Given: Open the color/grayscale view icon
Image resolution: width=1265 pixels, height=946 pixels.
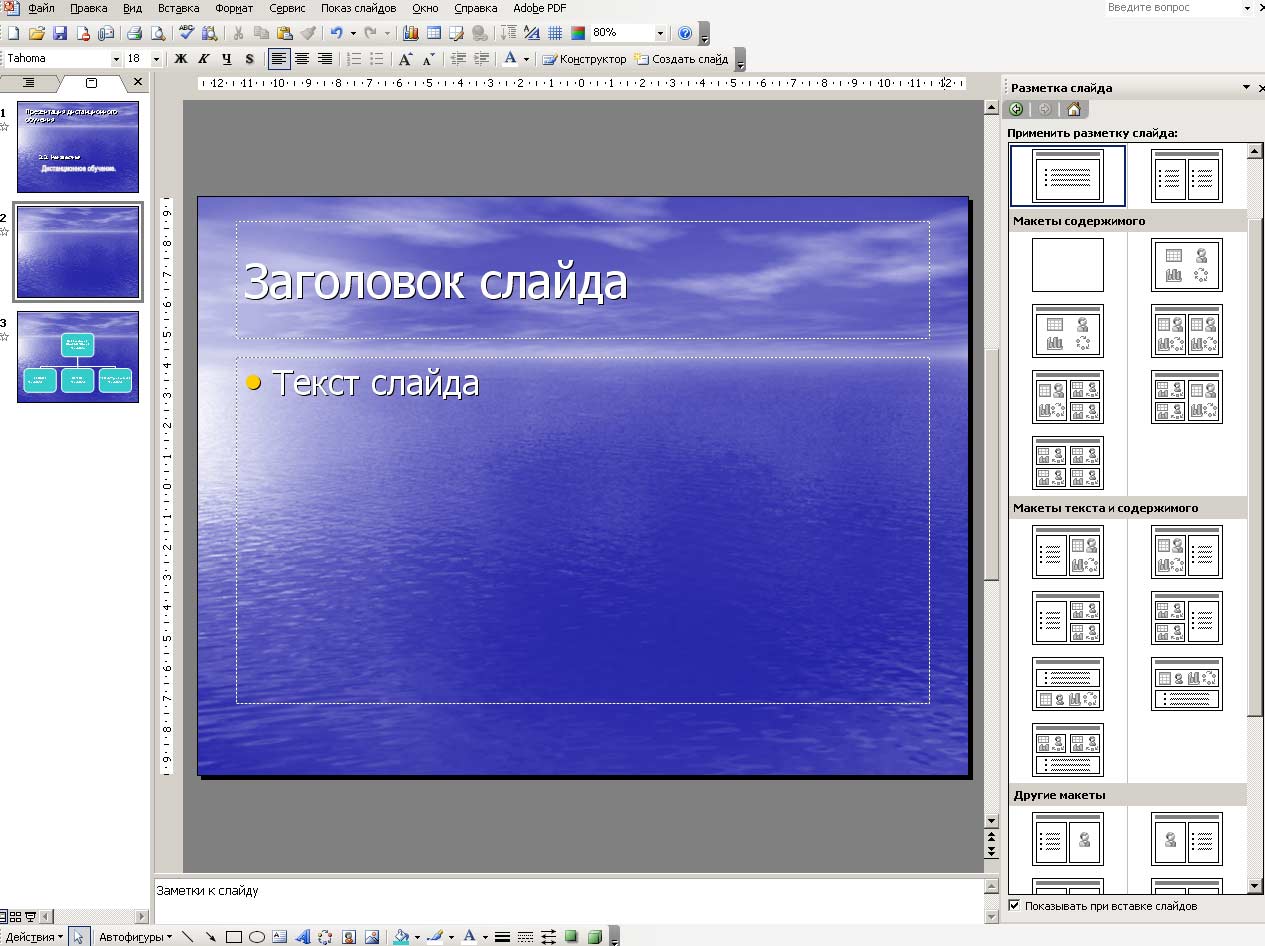Looking at the screenshot, I should click(578, 33).
